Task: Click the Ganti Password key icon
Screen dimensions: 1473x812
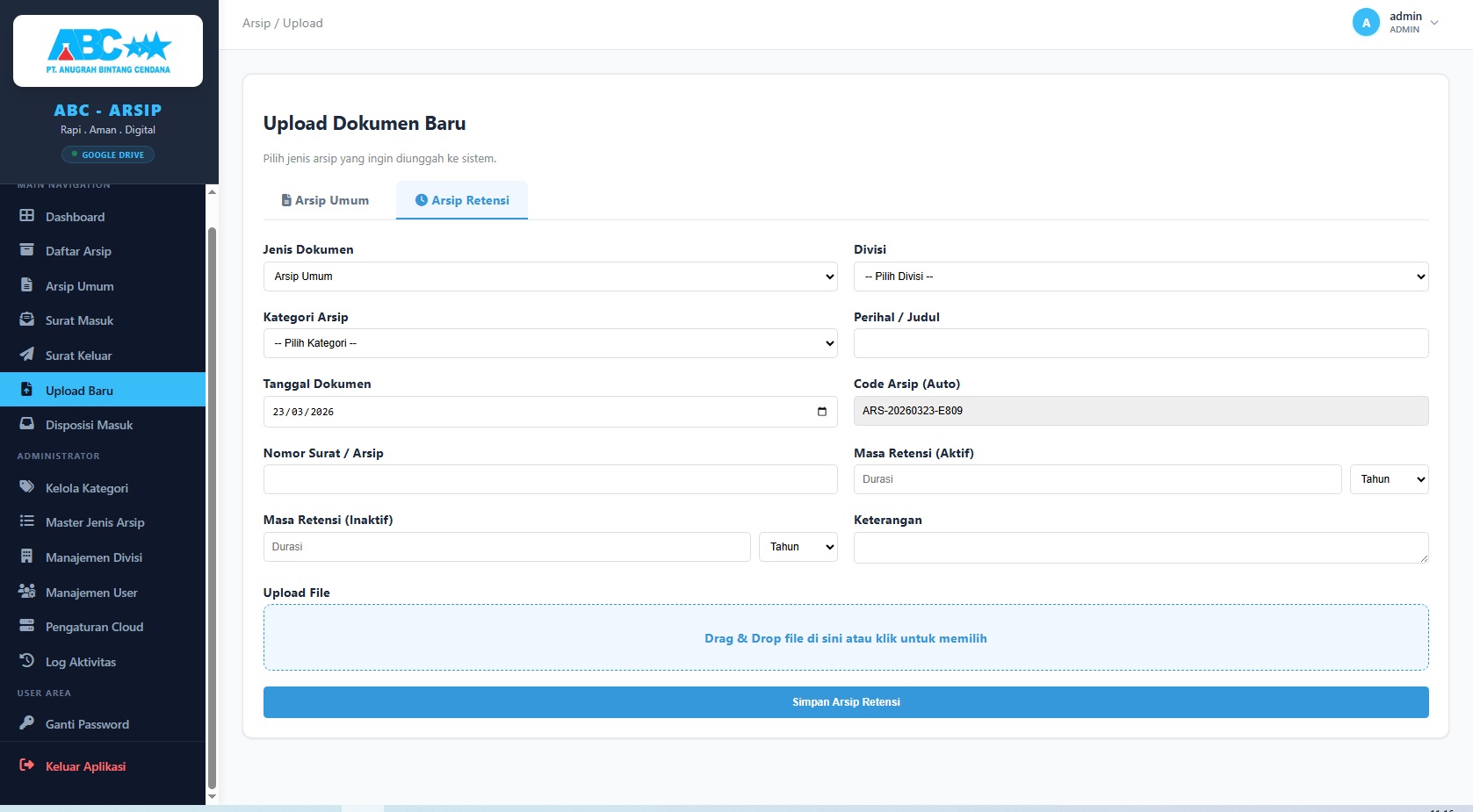Action: click(27, 723)
